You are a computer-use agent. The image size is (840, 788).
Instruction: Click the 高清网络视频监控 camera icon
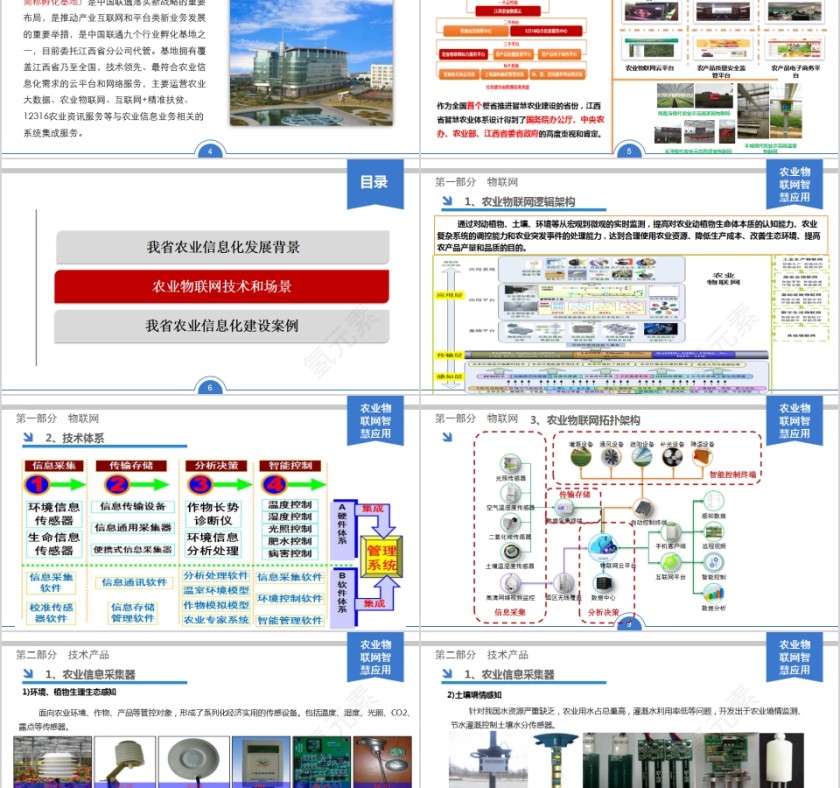tap(512, 582)
